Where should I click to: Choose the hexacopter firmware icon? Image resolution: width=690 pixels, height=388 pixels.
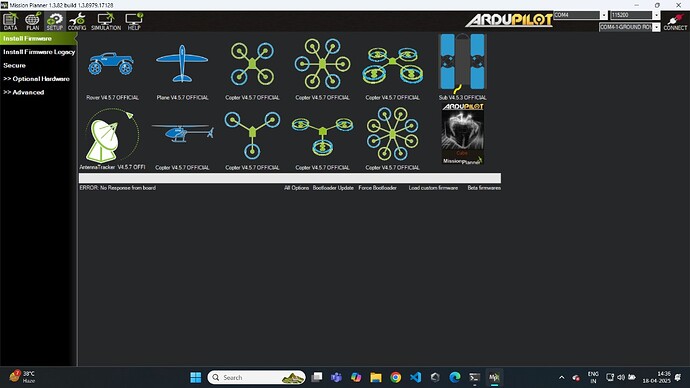(x=322, y=63)
